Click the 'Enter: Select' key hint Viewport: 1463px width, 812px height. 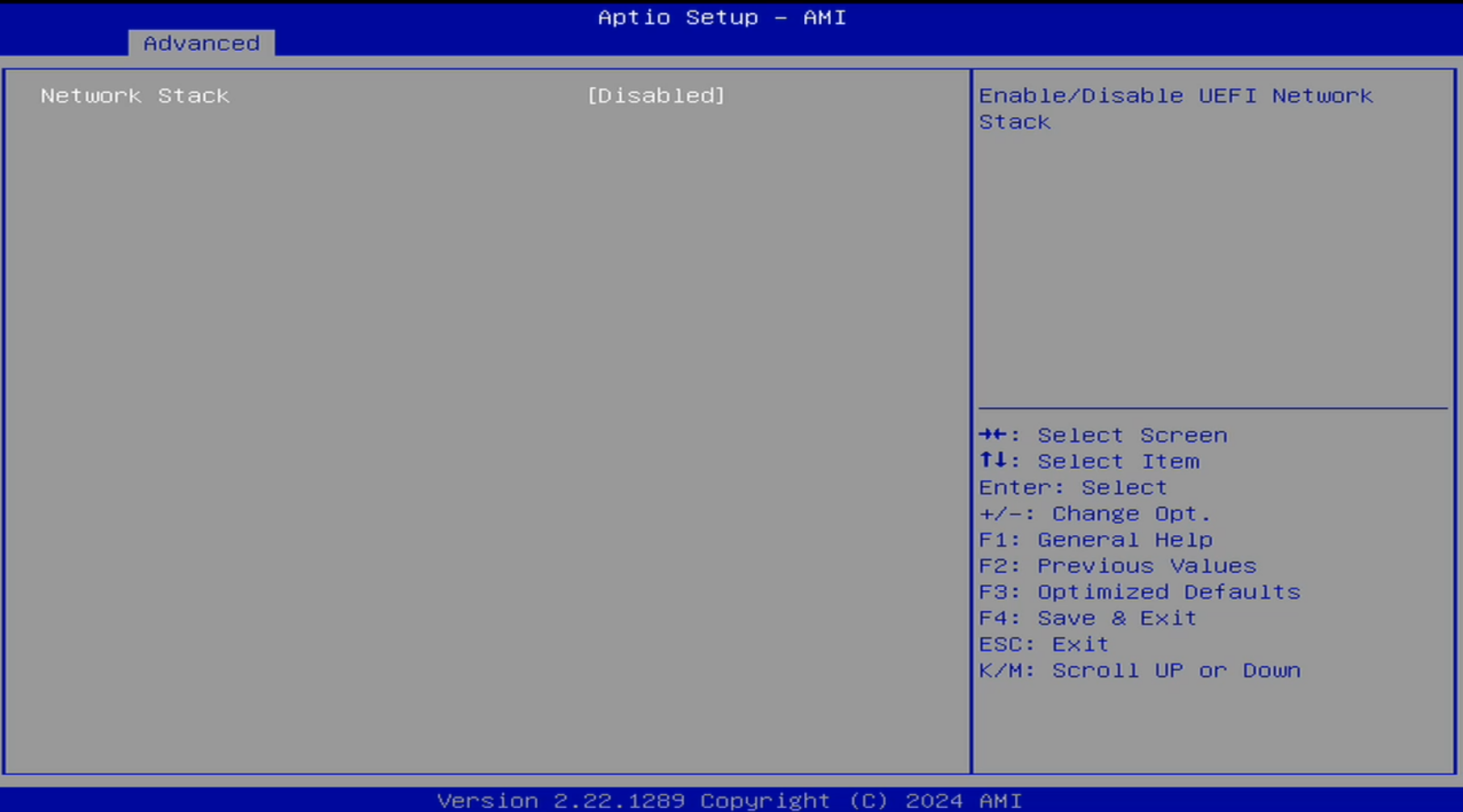(x=1073, y=488)
